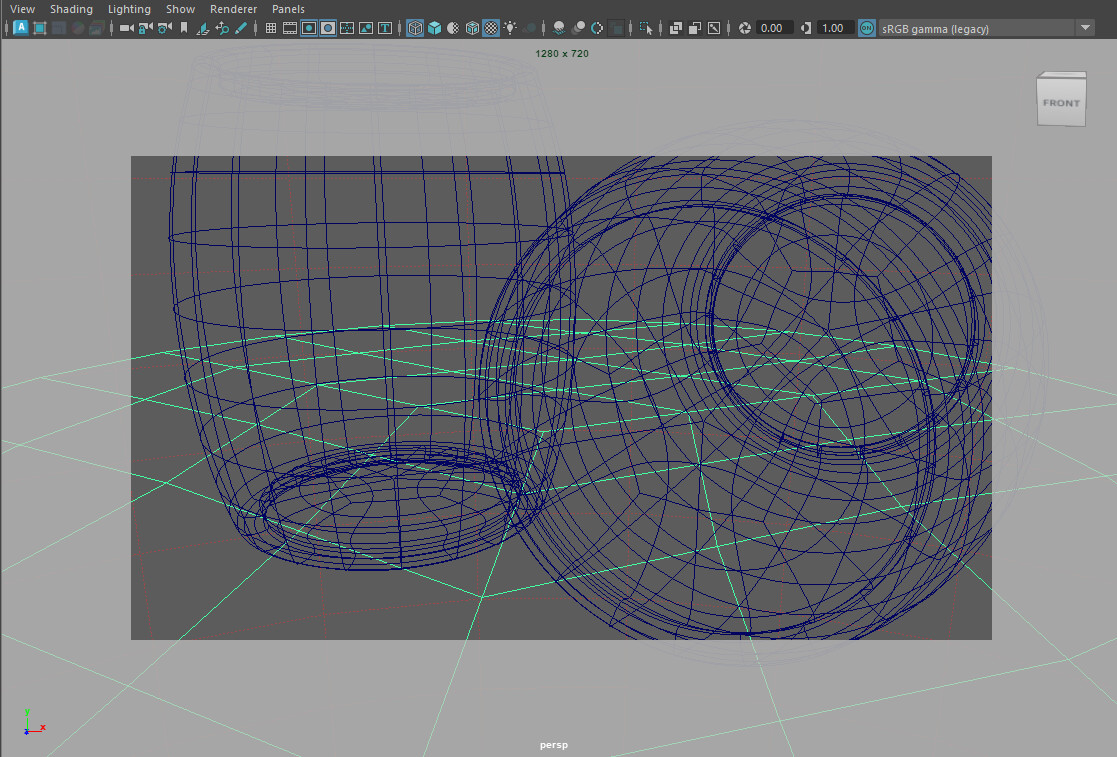Screen dimensions: 1117x757
Task: Open the Shading menu
Action: click(x=71, y=9)
